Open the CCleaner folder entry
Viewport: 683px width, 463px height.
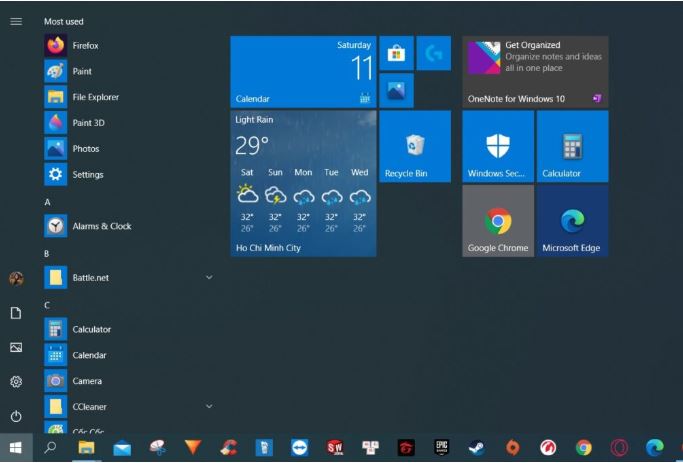point(128,406)
